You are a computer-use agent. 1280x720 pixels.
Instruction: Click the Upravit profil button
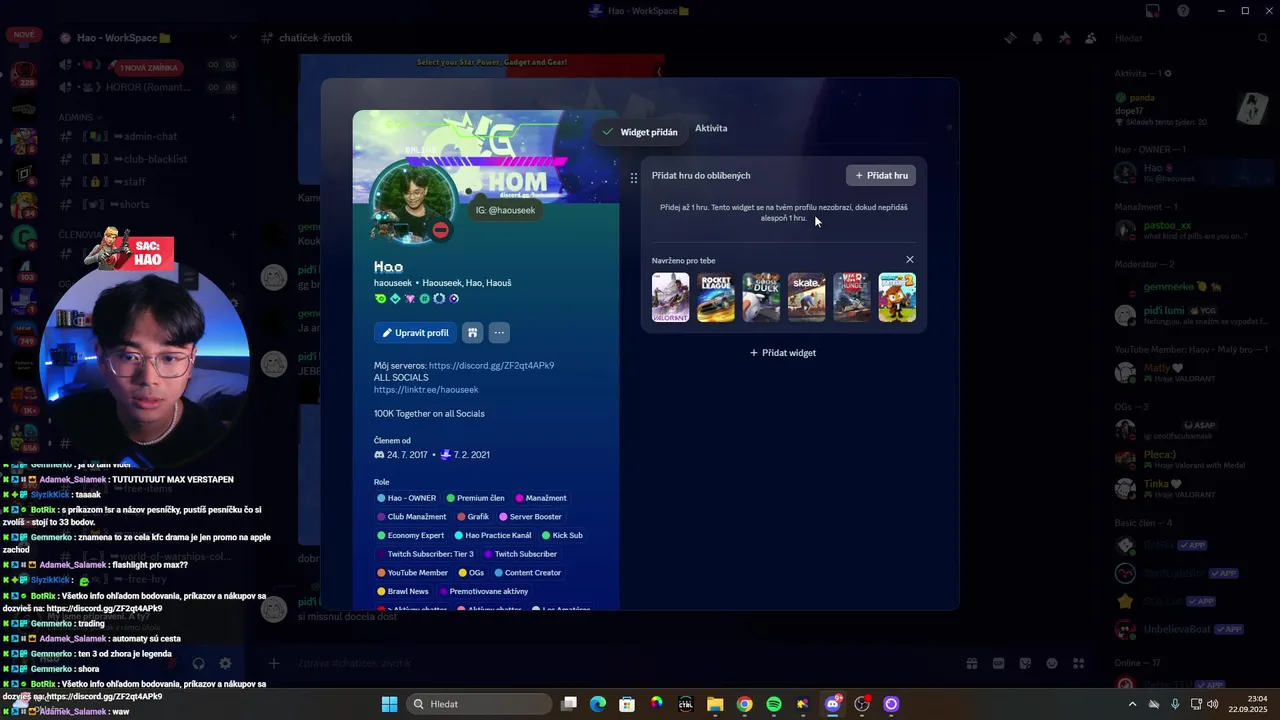click(x=415, y=333)
